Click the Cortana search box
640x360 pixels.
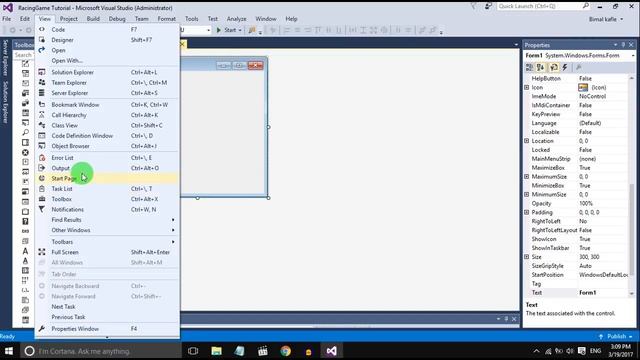pyautogui.click(x=100, y=351)
